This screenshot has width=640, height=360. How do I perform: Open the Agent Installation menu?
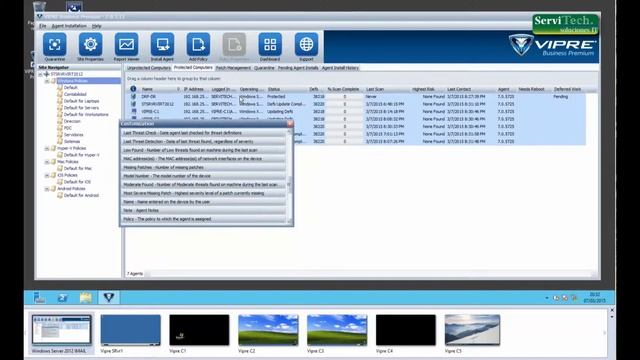69,26
